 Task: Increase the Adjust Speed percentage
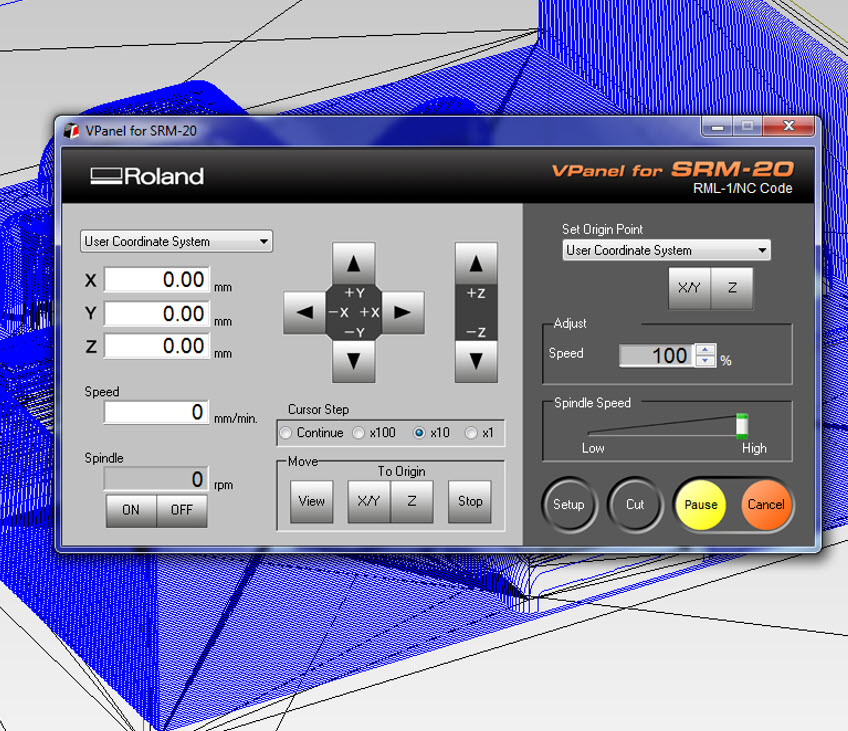[x=705, y=350]
